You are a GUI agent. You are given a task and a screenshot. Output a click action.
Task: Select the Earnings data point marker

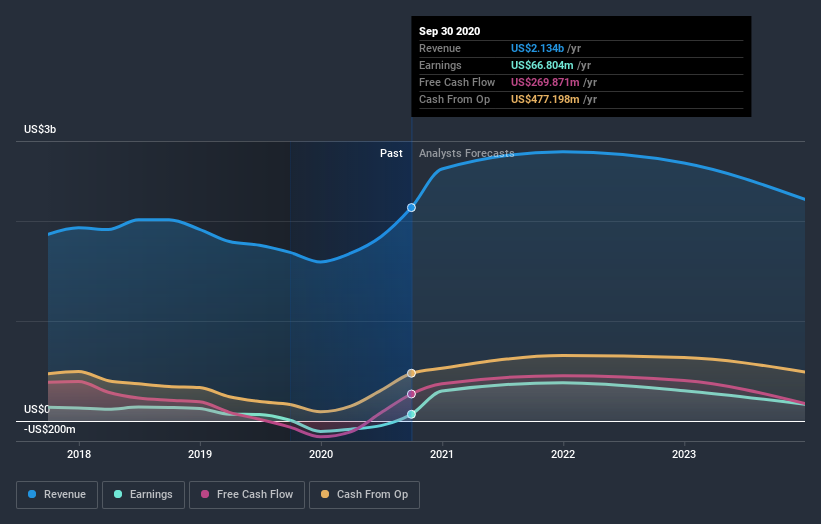412,414
